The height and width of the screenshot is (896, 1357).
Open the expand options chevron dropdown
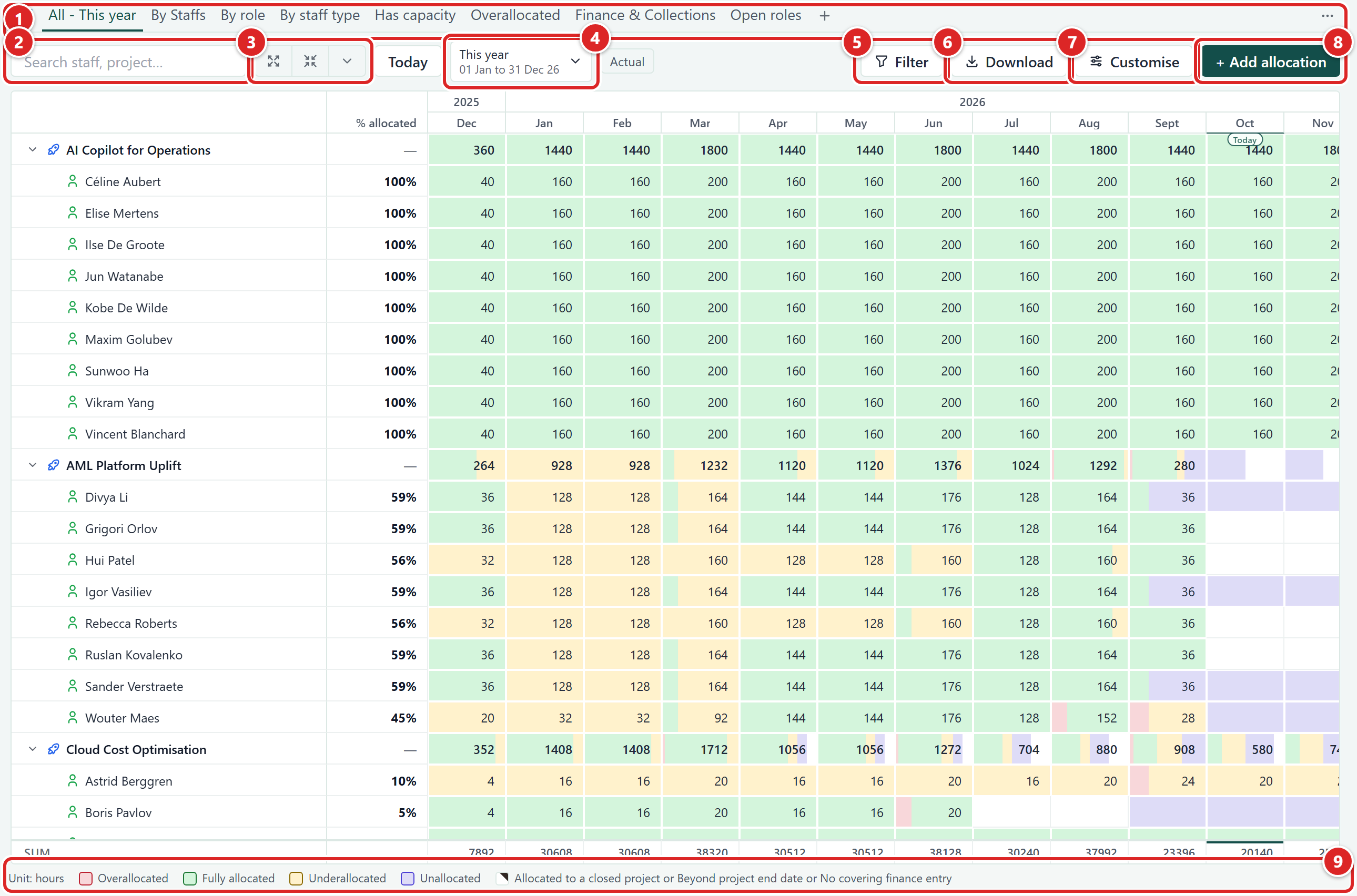point(347,62)
